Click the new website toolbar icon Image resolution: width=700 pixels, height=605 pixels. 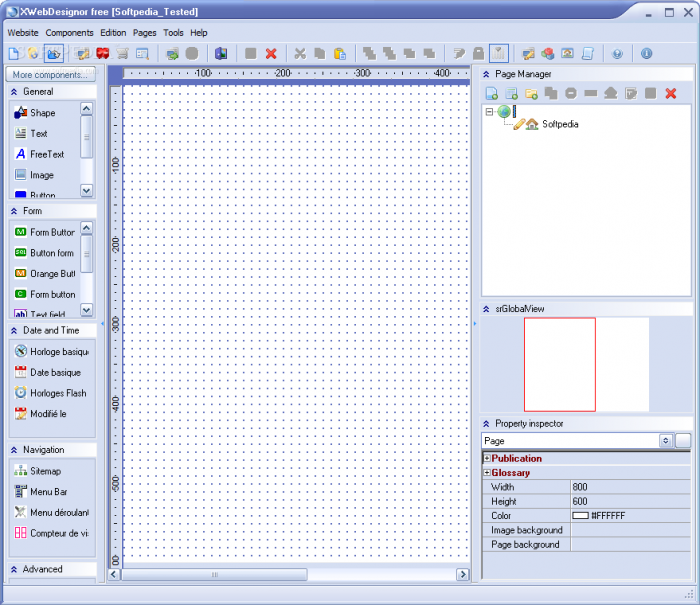pyautogui.click(x=14, y=53)
